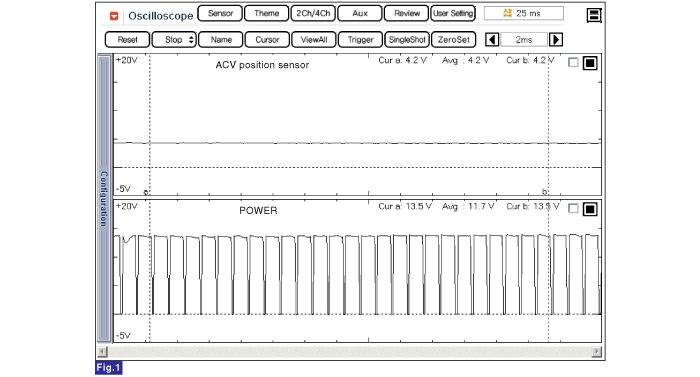
Task: Open the red dropdown icon beside Oscilloscope
Action: pos(114,16)
